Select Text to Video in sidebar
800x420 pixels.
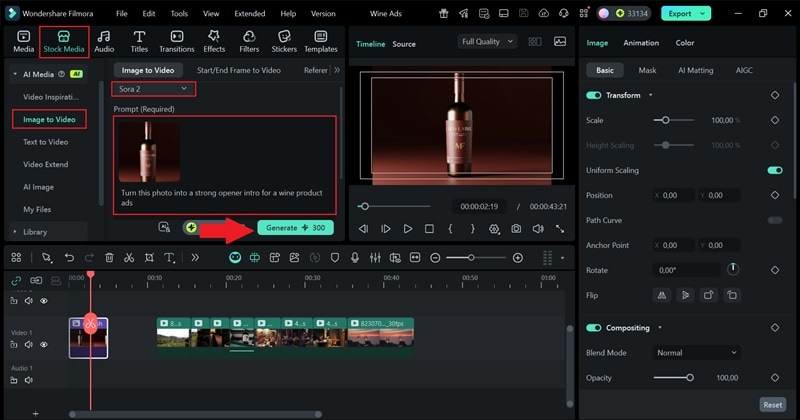pos(45,142)
